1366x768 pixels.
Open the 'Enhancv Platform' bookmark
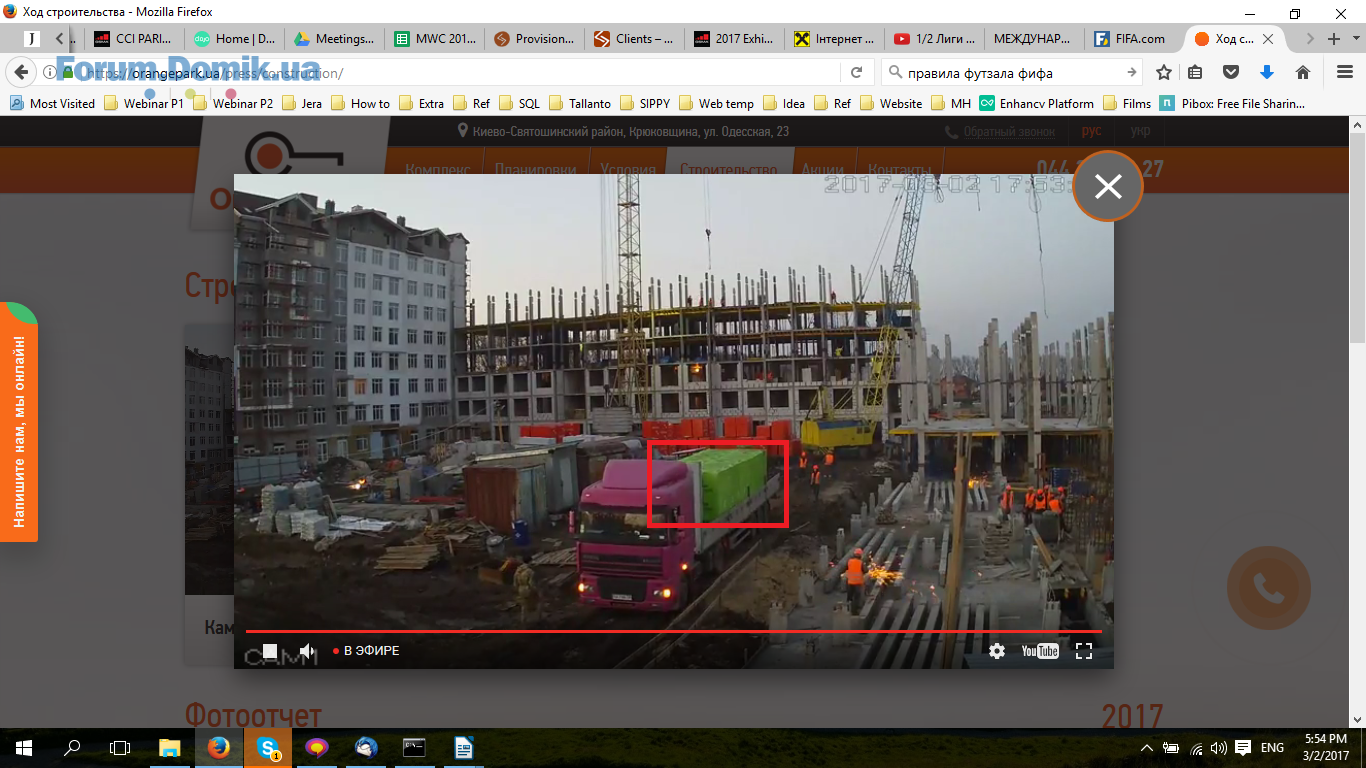pyautogui.click(x=1037, y=103)
